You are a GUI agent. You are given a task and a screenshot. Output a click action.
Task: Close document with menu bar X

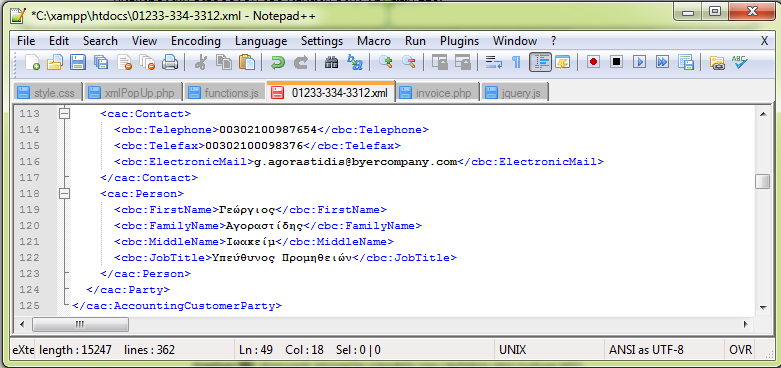click(764, 41)
